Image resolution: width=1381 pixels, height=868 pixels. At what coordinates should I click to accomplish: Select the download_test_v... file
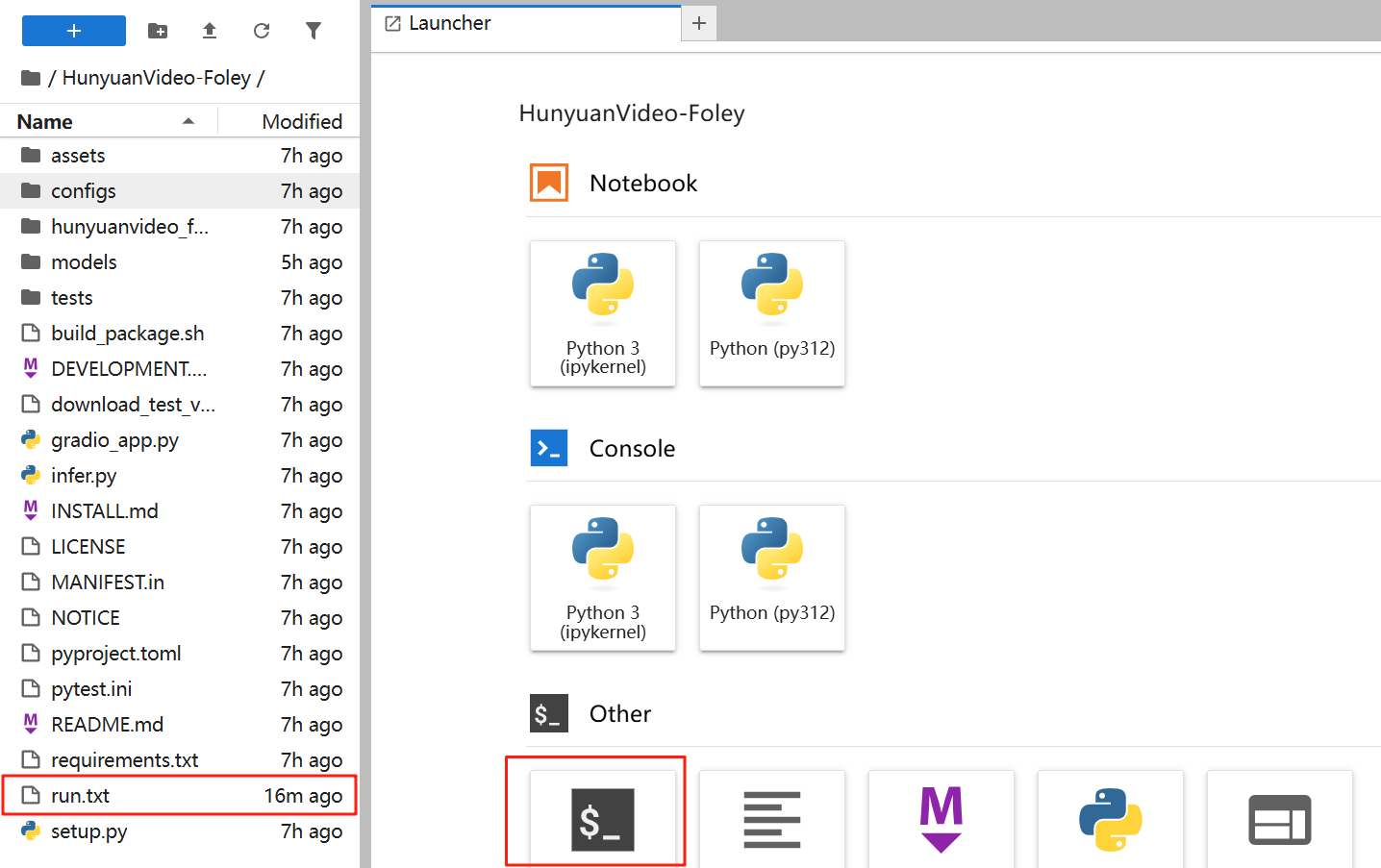point(180,405)
